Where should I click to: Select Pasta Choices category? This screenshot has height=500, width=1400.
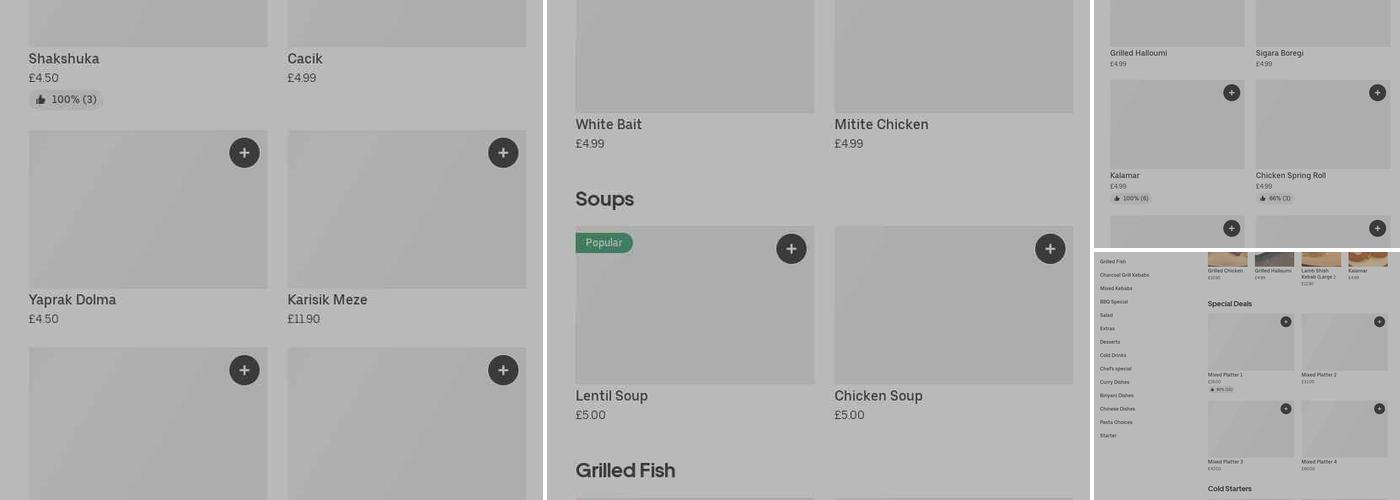[x=1115, y=422]
